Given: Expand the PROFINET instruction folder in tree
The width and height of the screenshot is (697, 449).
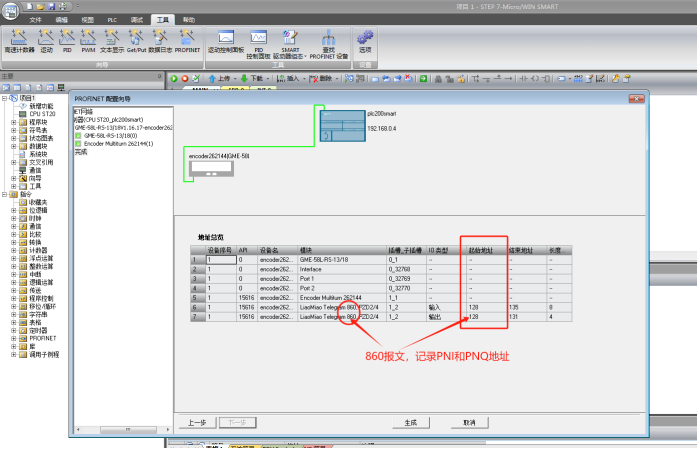Looking at the screenshot, I should click(13, 338).
